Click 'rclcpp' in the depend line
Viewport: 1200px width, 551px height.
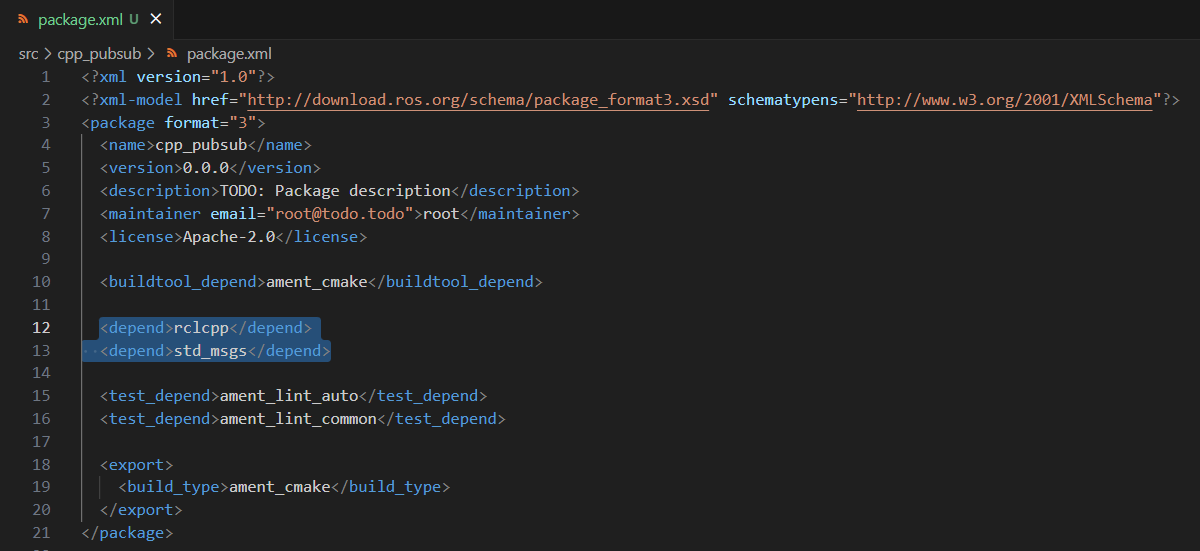tap(200, 328)
